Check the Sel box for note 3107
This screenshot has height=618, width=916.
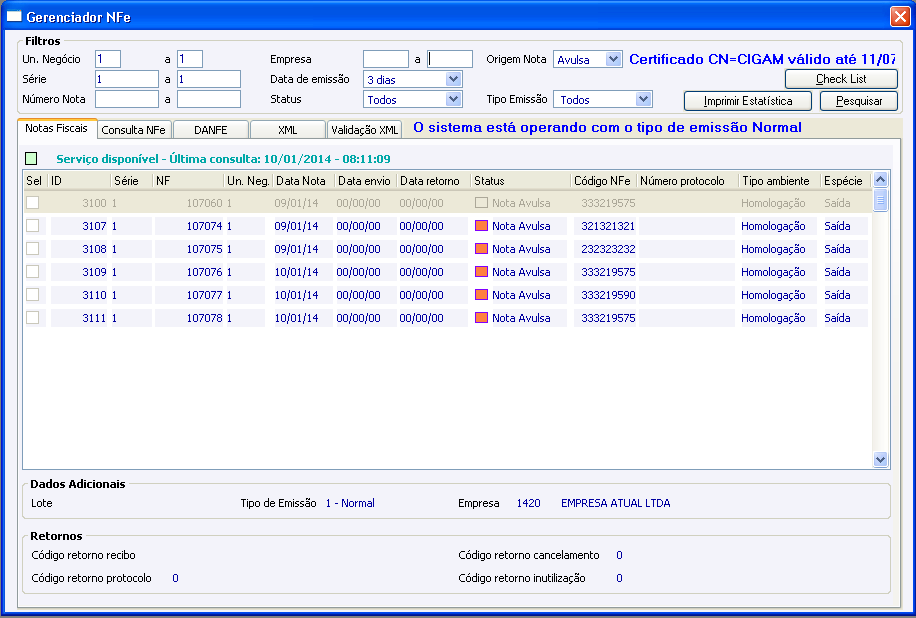[x=33, y=226]
